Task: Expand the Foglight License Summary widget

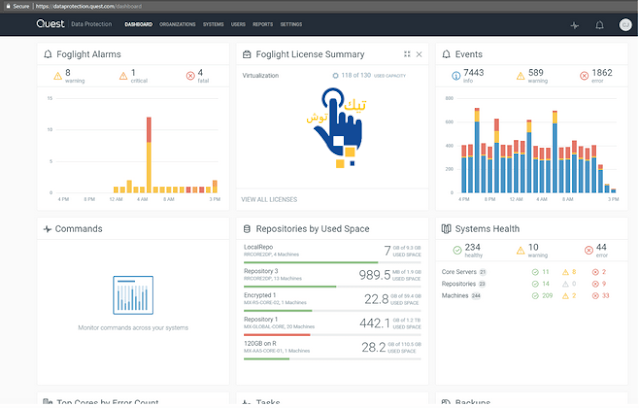Action: pos(407,54)
